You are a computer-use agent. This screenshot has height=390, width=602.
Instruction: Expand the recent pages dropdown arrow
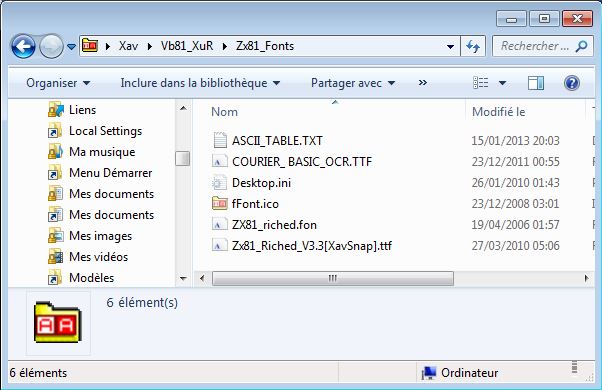pyautogui.click(x=71, y=47)
